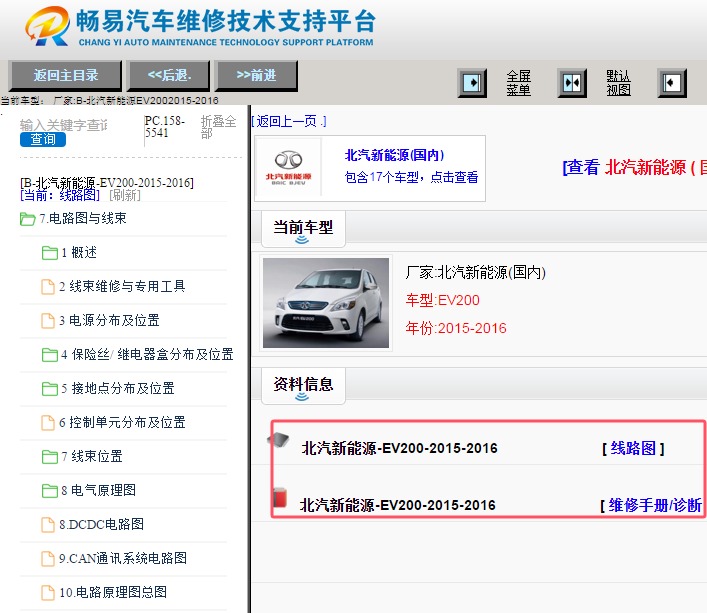Click the 默认视图 label
The image size is (707, 613).
(618, 83)
